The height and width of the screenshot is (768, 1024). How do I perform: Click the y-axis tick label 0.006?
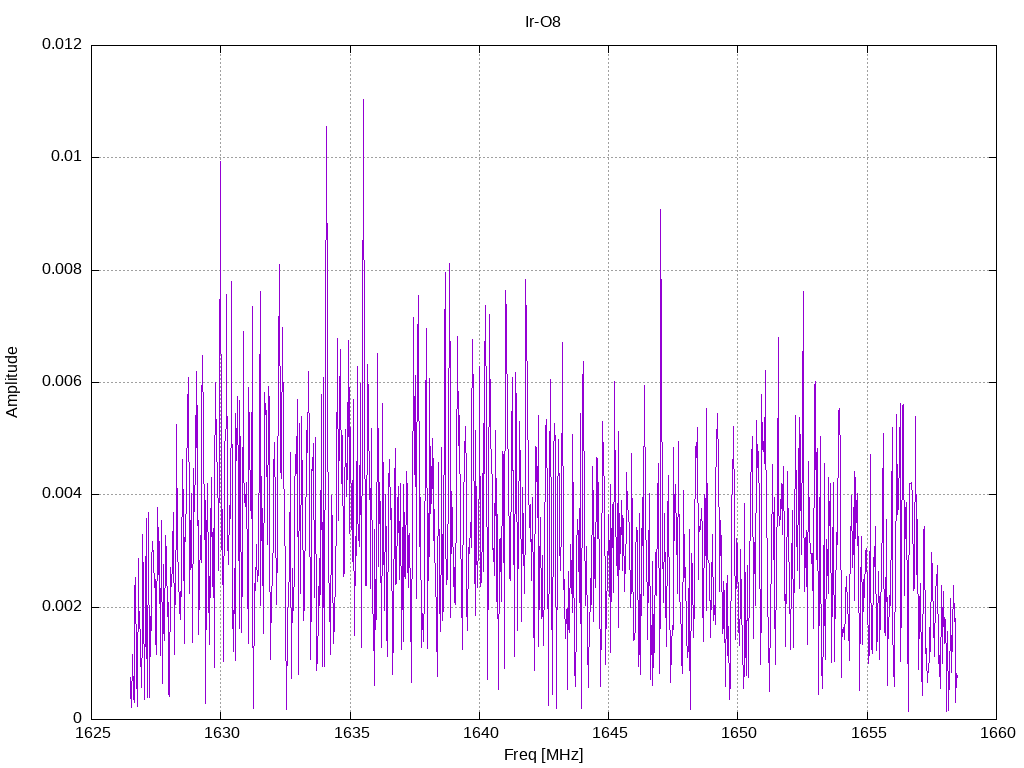point(62,382)
